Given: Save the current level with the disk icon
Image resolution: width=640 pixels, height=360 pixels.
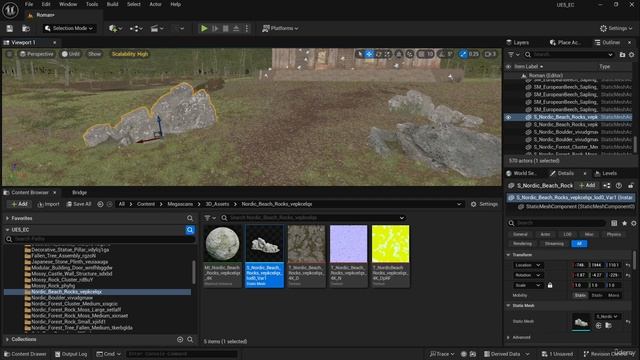Looking at the screenshot, I should [x=10, y=29].
